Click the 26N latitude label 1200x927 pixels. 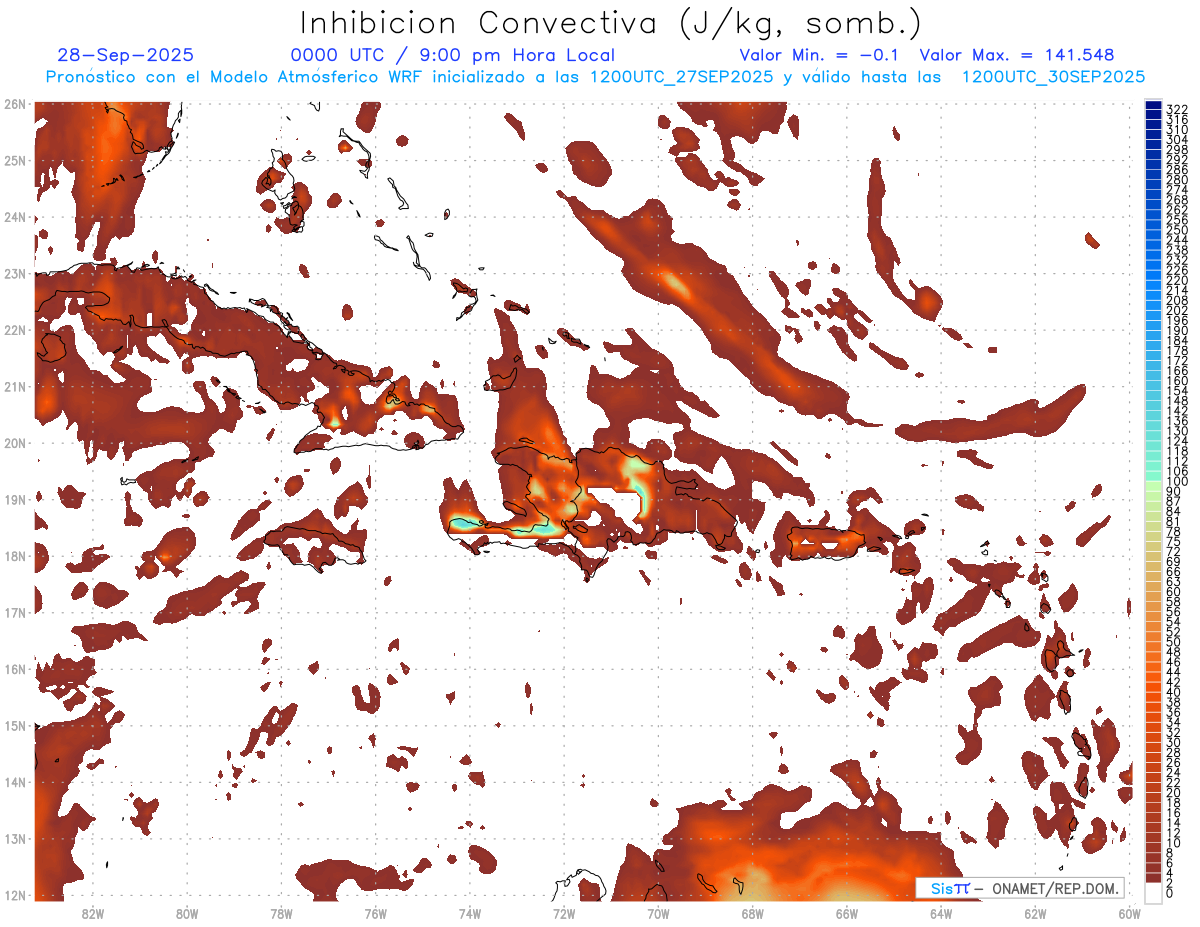pos(14,104)
